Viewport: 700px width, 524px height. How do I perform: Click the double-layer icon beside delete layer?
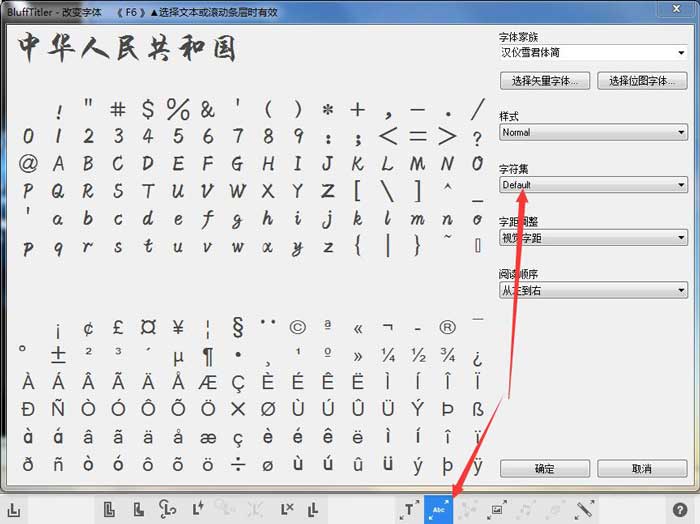(x=312, y=509)
